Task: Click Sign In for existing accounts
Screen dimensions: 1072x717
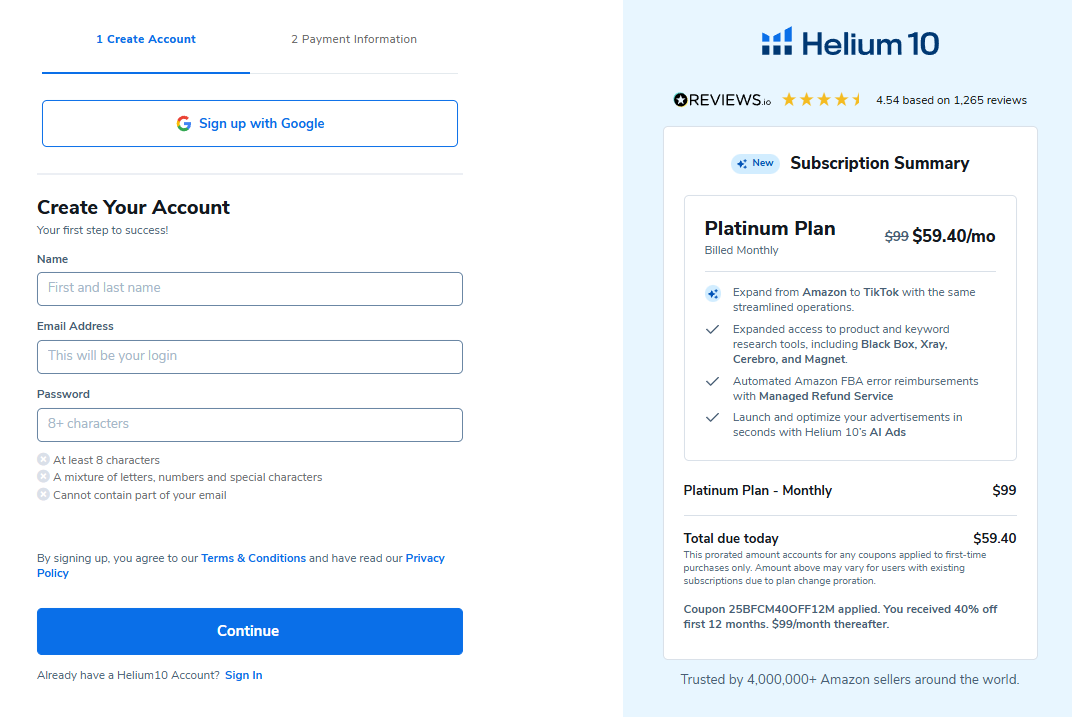Action: [x=243, y=674]
